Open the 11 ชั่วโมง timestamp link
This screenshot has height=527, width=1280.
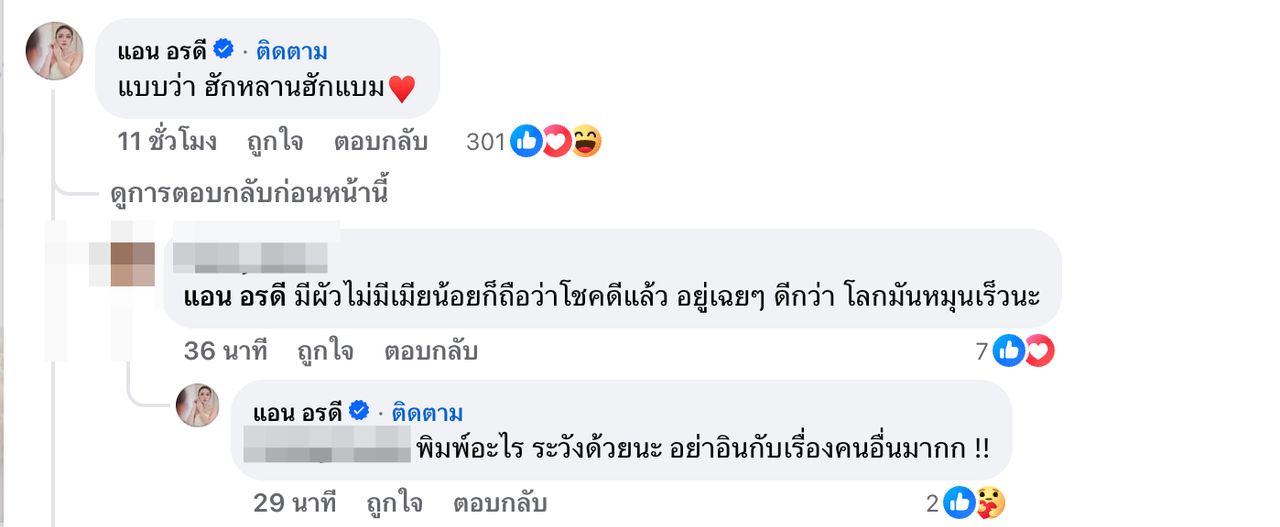(167, 142)
